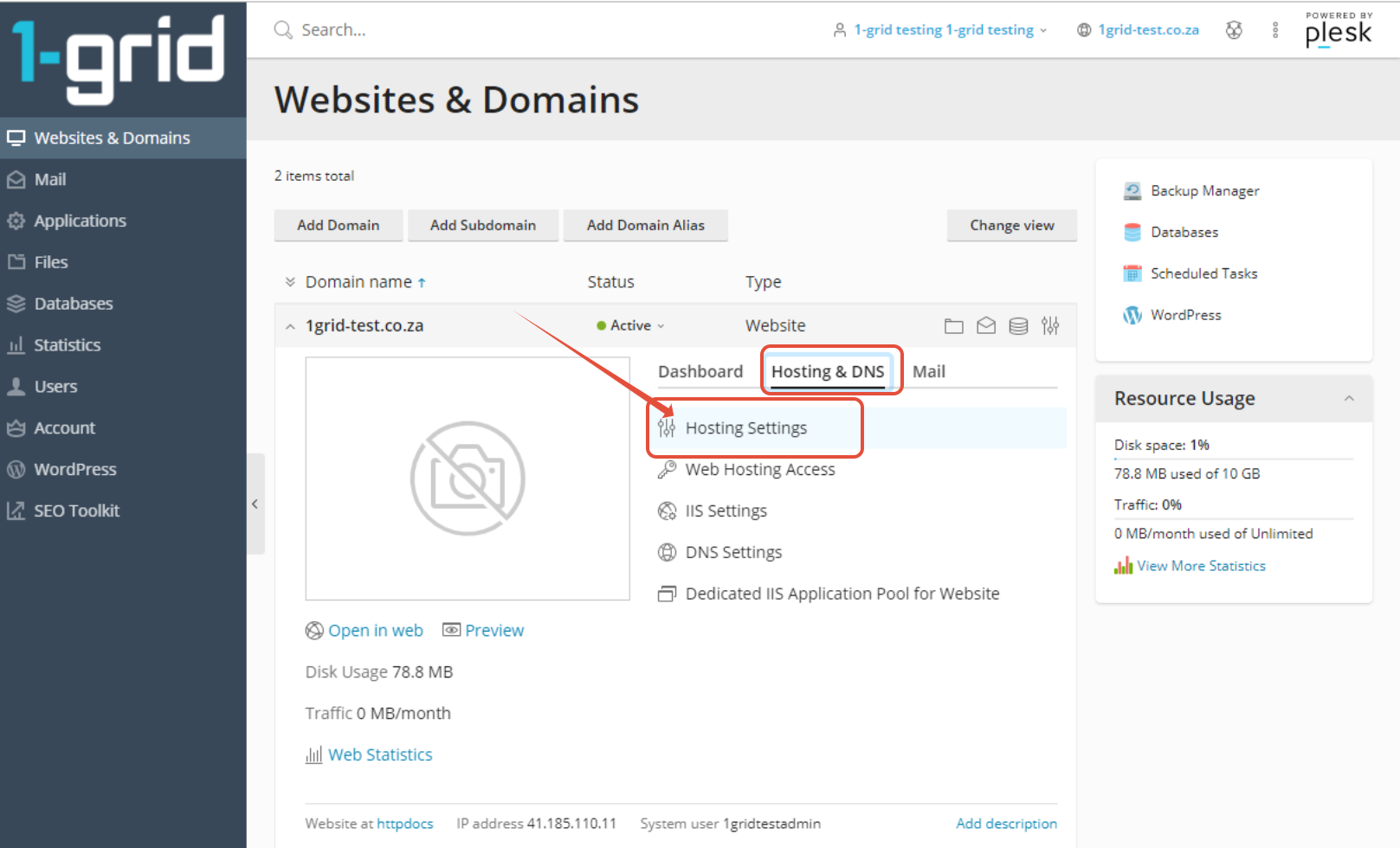Screen dimensions: 1400x848
Task: Click the Add Domain Alias button
Action: pyautogui.click(x=646, y=225)
